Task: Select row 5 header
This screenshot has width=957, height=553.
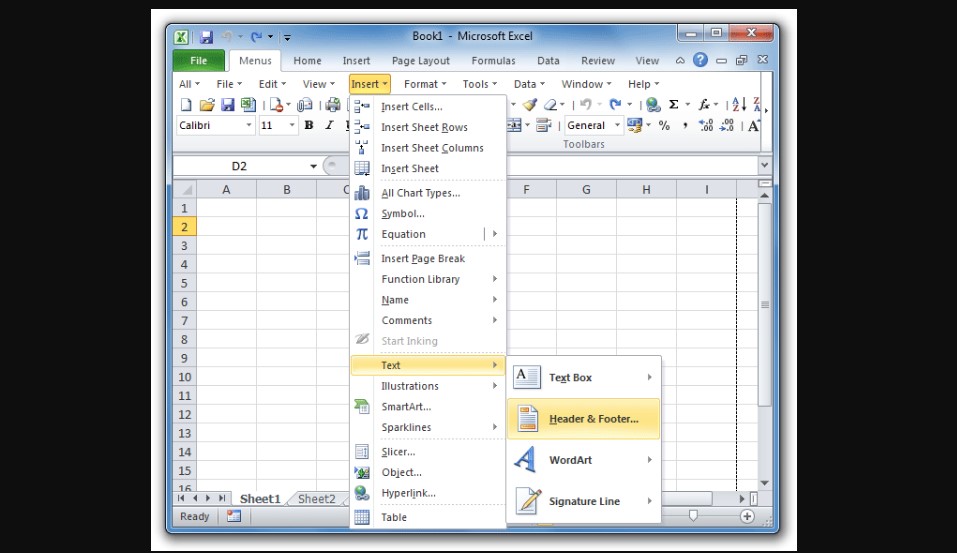Action: 184,283
